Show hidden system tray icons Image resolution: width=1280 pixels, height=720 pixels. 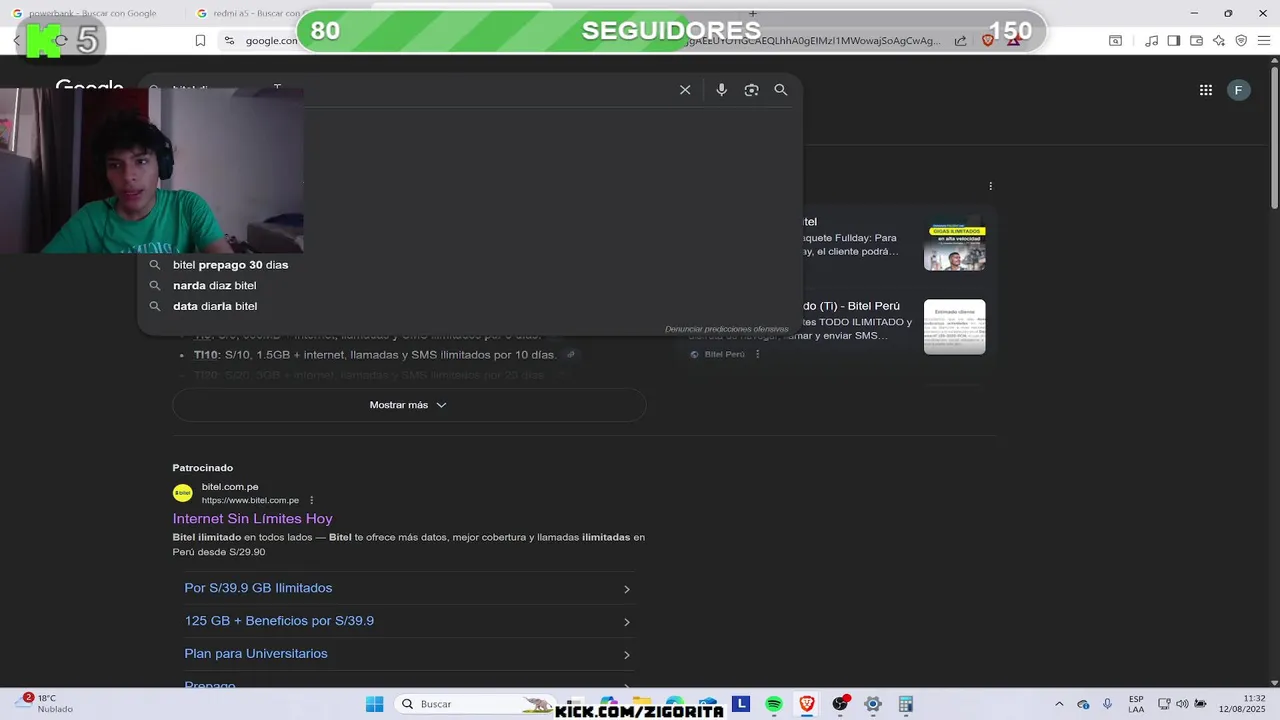[1058, 704]
